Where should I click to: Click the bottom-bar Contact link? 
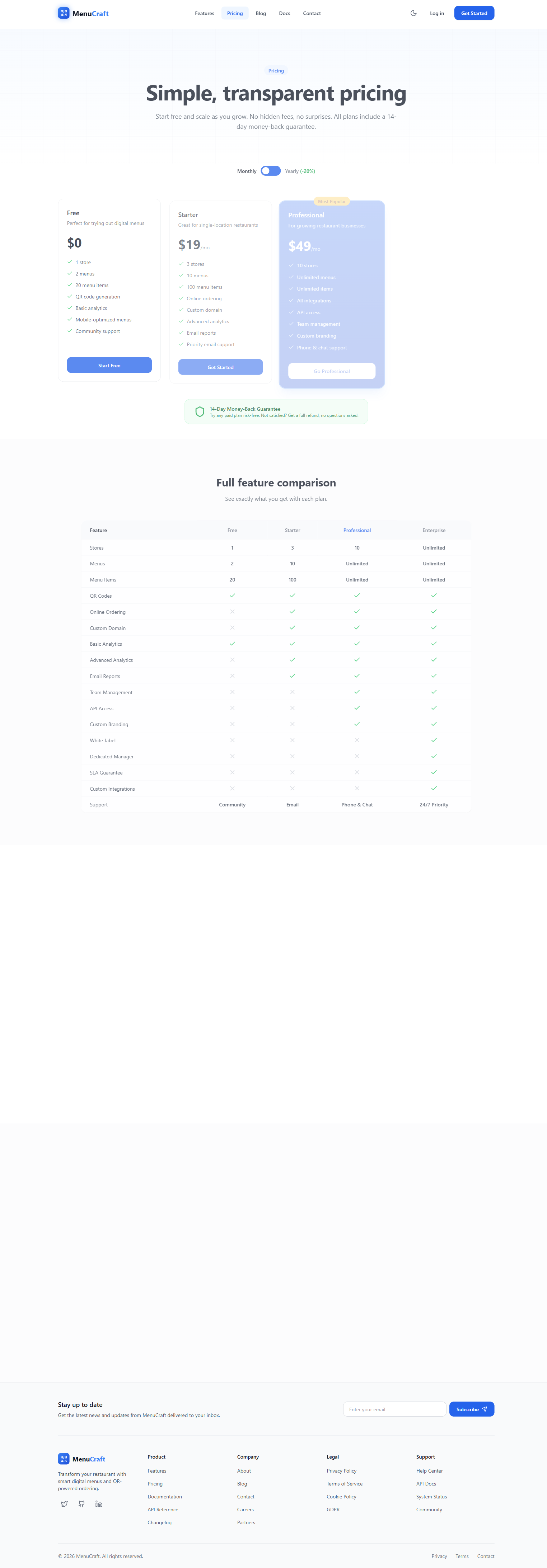pyautogui.click(x=486, y=1556)
